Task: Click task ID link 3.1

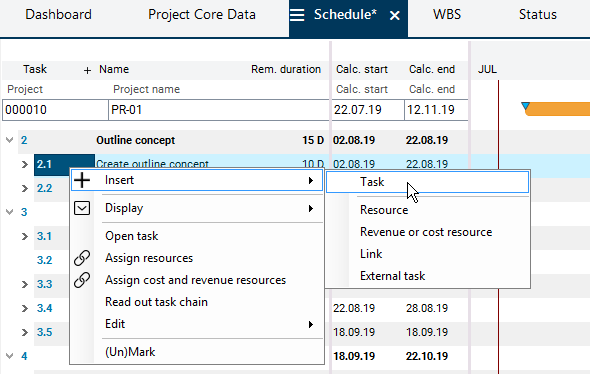Action: coord(44,236)
